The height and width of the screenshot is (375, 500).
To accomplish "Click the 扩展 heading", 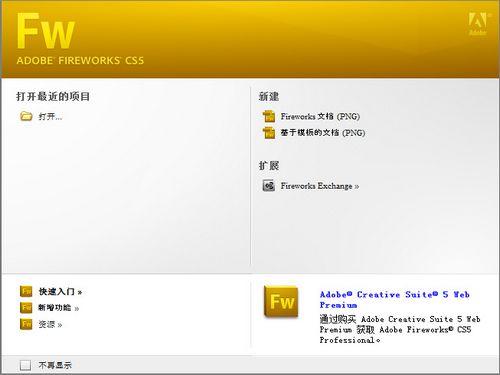I will [x=269, y=166].
